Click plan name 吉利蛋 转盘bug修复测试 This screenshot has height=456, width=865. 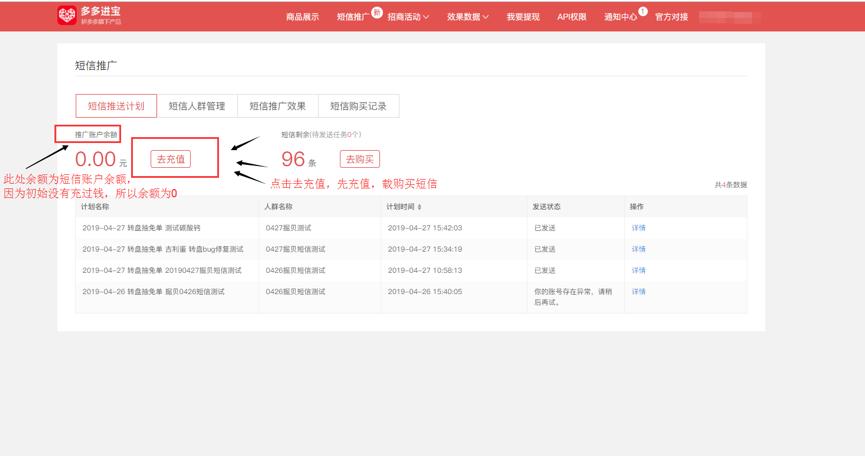[163, 249]
